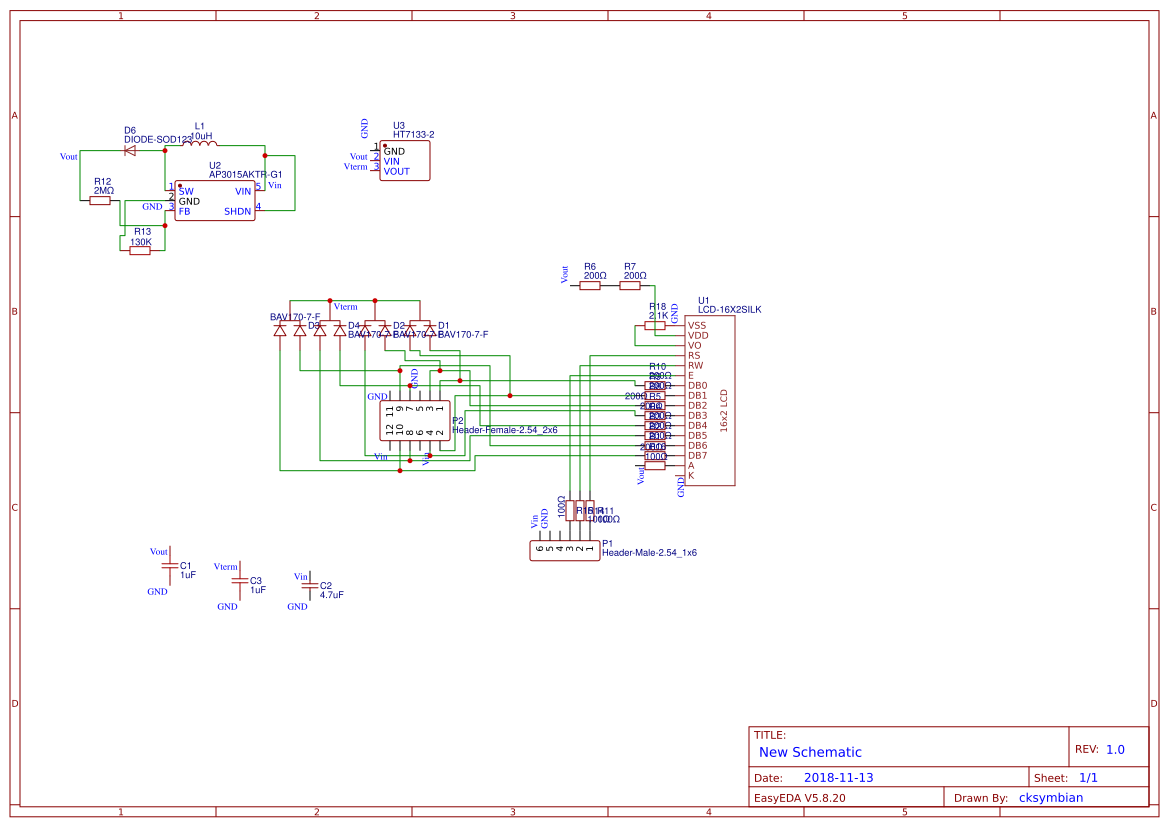Click the D1 BAV170-7-F diode symbol

[423, 330]
